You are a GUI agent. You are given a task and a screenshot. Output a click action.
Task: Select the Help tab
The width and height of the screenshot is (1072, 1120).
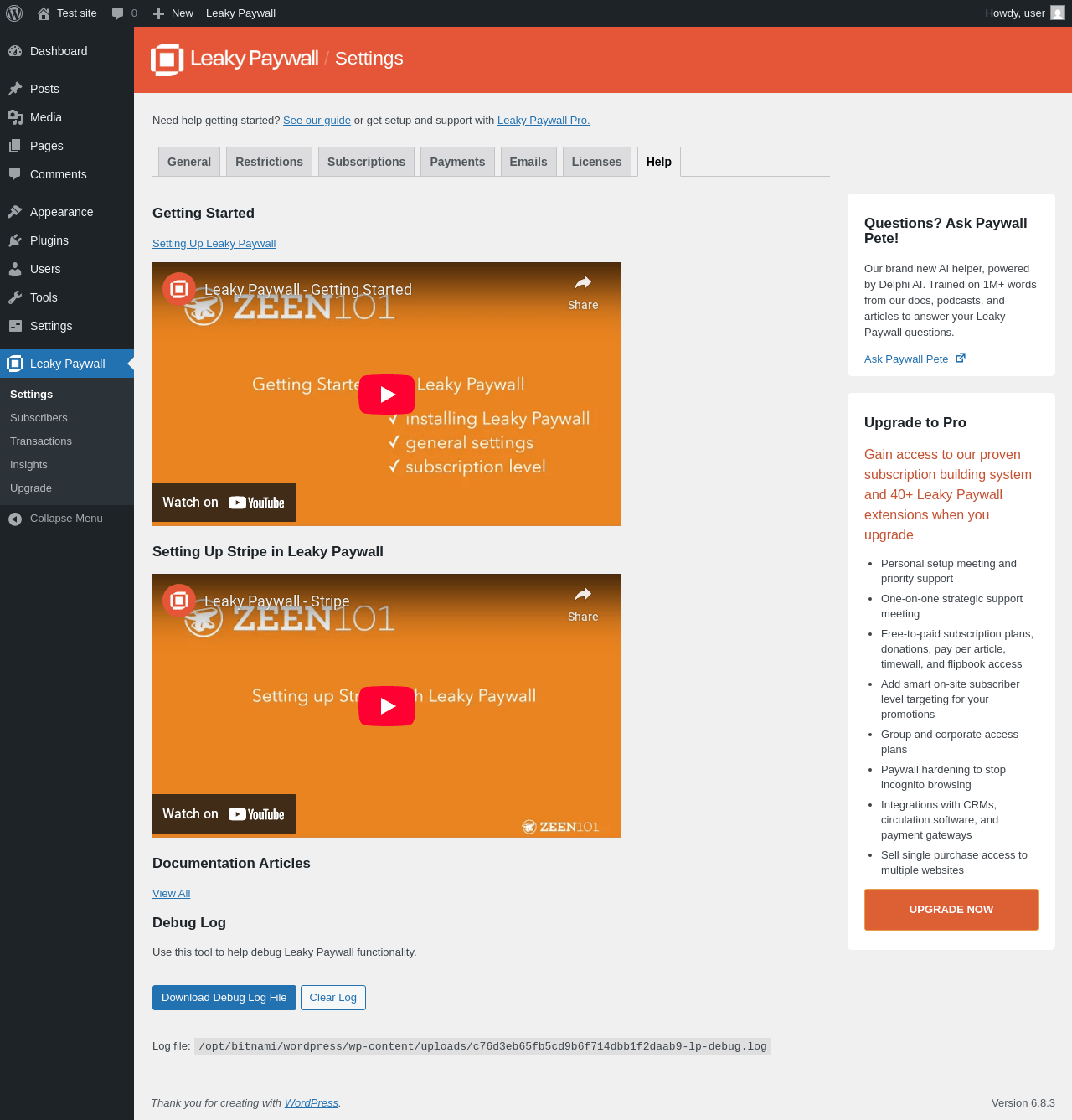pos(659,162)
